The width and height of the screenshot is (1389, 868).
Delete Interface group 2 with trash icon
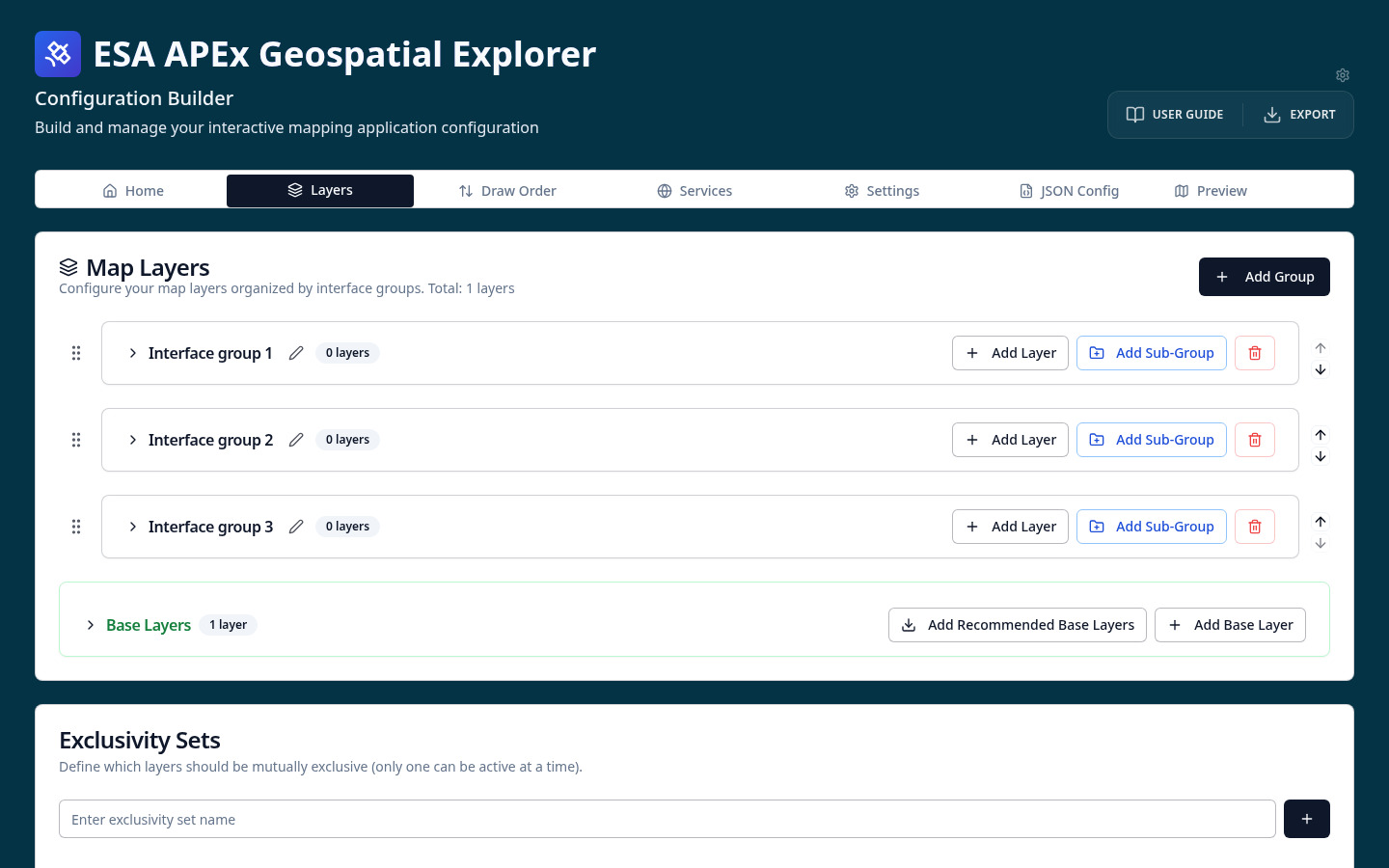(x=1255, y=440)
